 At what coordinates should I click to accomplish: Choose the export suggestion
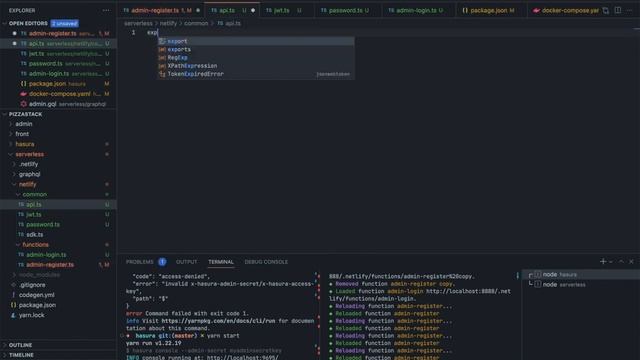coord(256,41)
